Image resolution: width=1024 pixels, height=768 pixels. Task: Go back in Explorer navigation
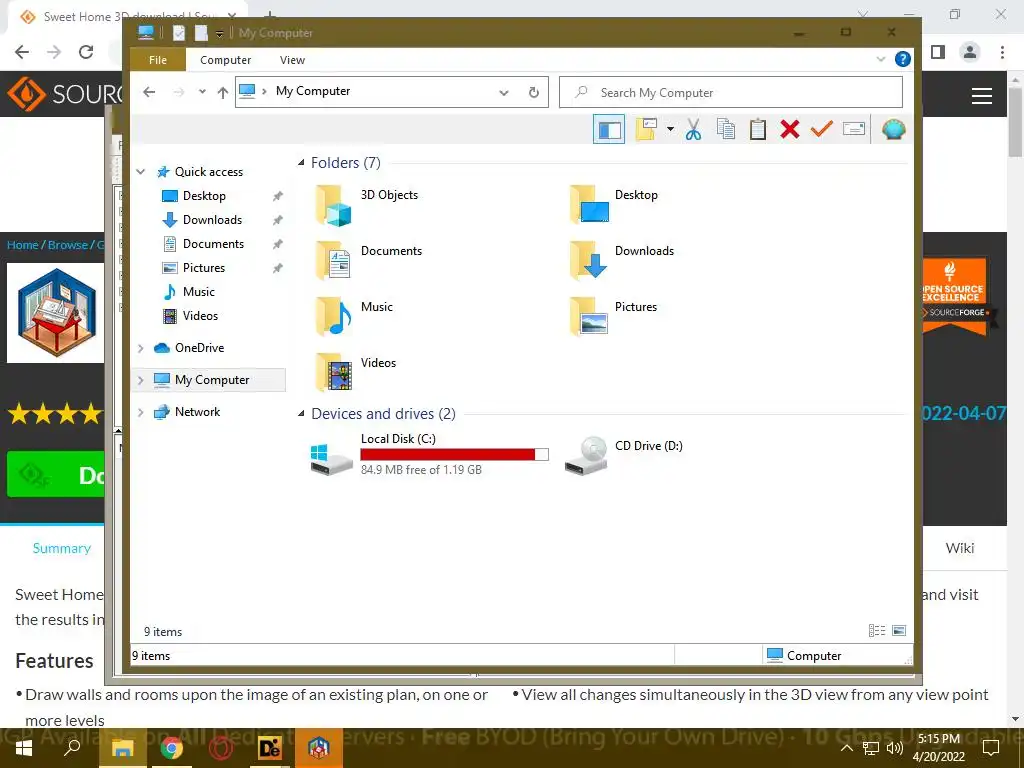149,92
